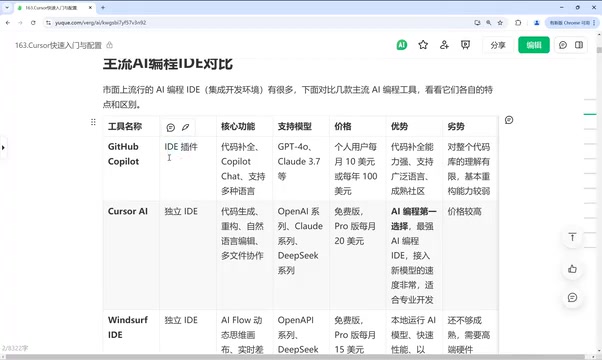Click the 支持模型 header cell
The image size is (602, 360).
[301, 126]
